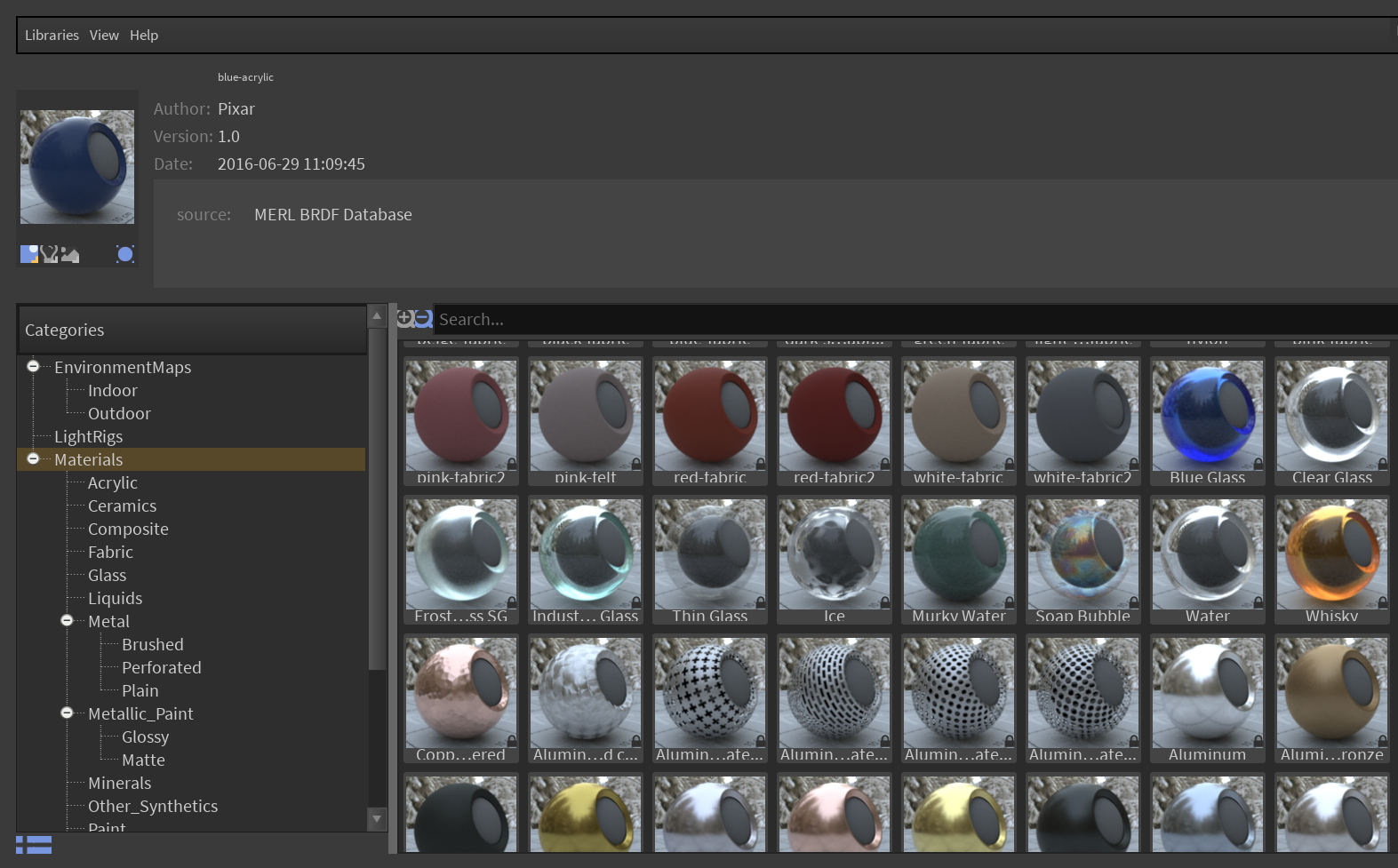Select the Glass category
The image size is (1398, 868).
pyautogui.click(x=107, y=576)
